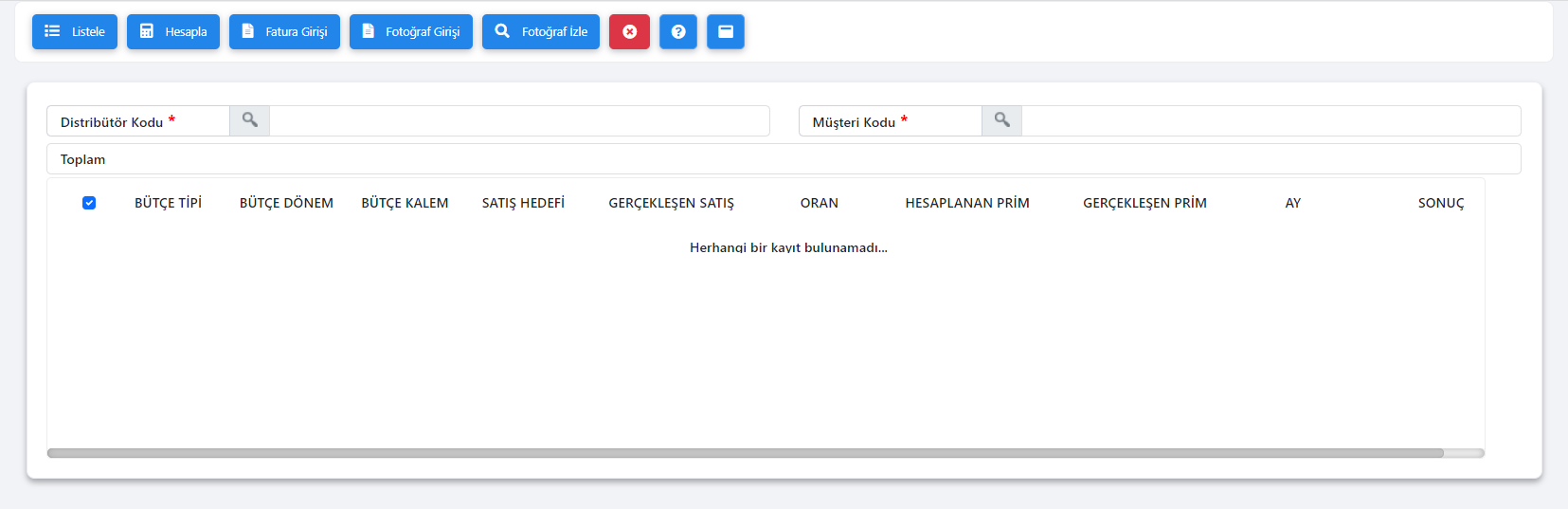Click the Listele button
This screenshot has width=1568, height=509.
point(75,31)
